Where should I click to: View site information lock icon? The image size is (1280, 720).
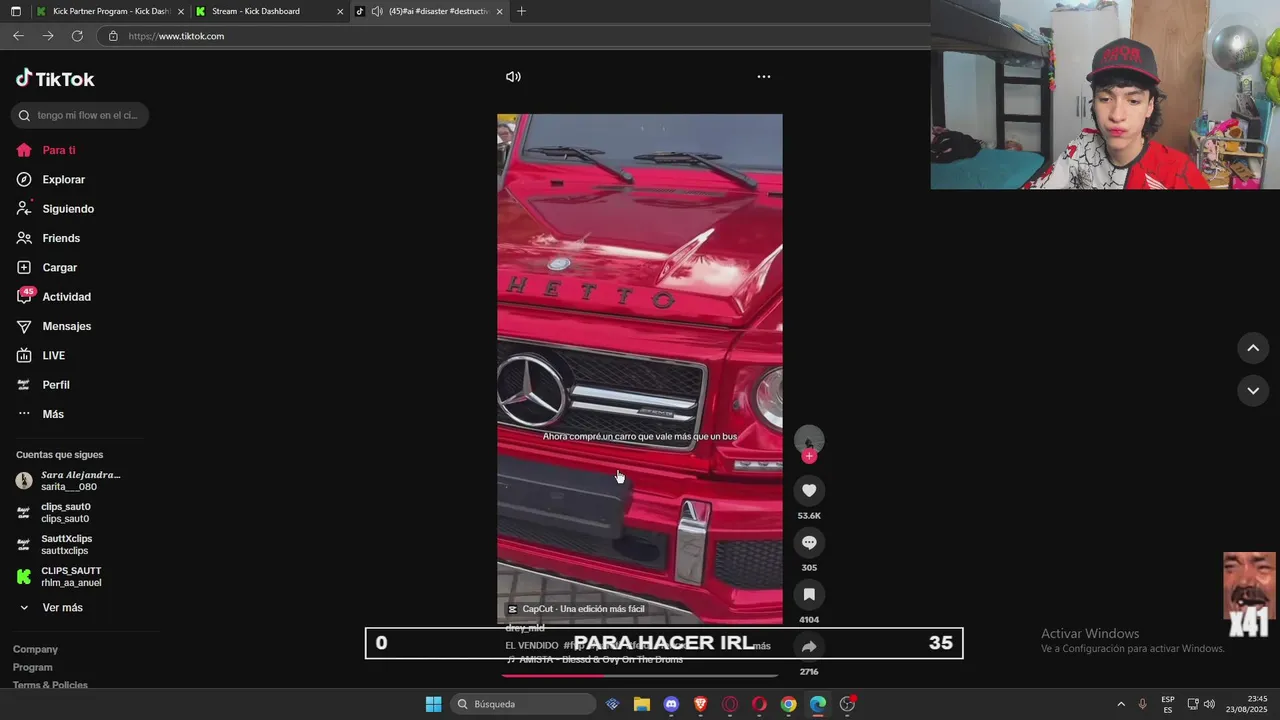[113, 36]
